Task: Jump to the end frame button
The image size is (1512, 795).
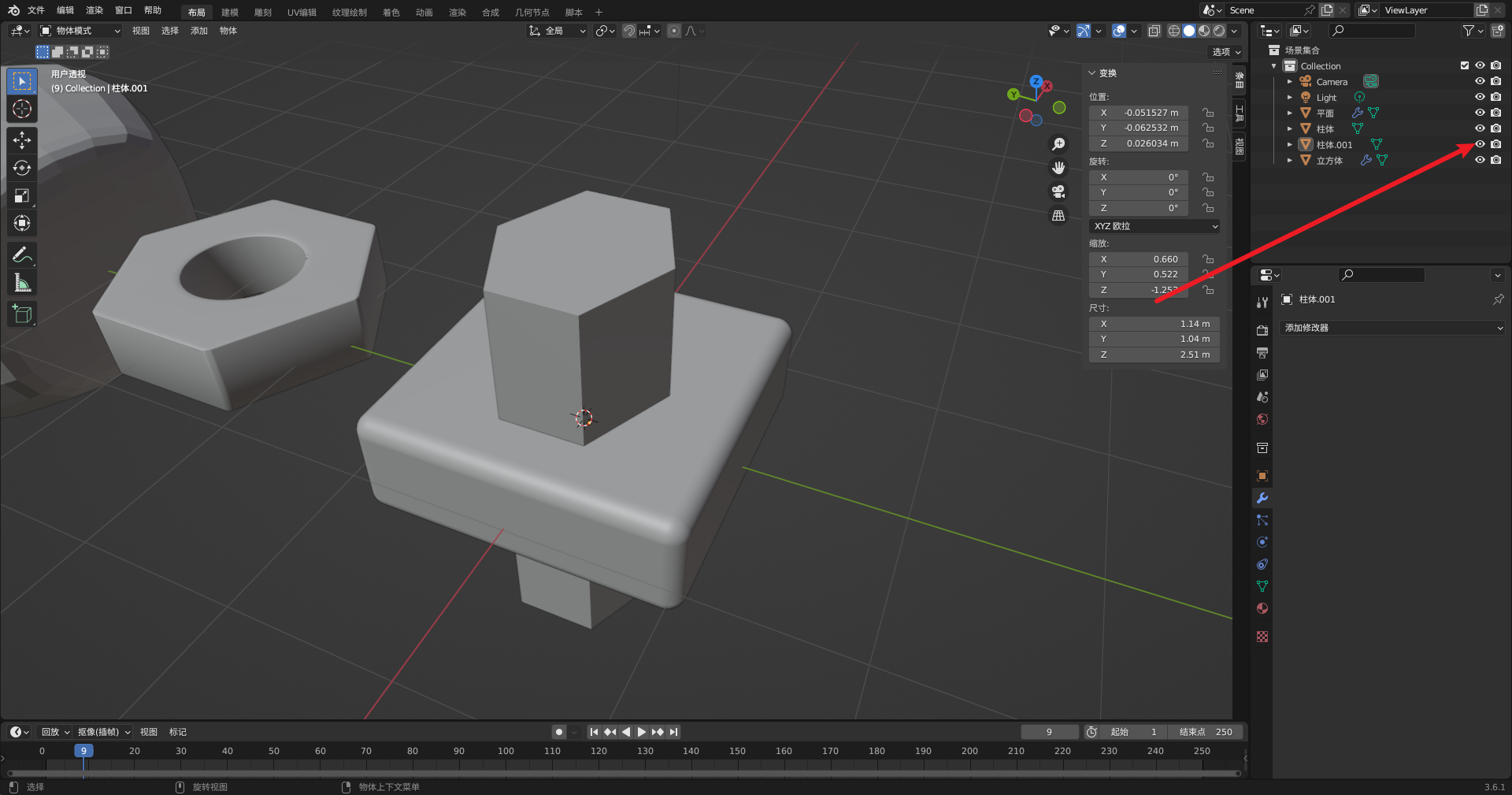Action: click(673, 732)
